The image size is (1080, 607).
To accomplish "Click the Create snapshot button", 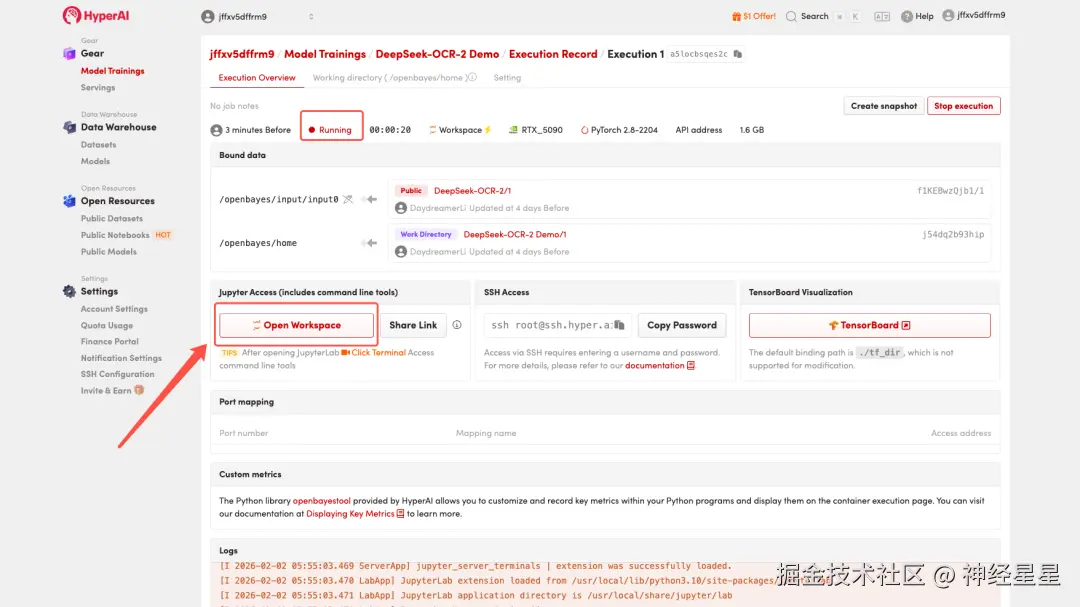I will (884, 105).
